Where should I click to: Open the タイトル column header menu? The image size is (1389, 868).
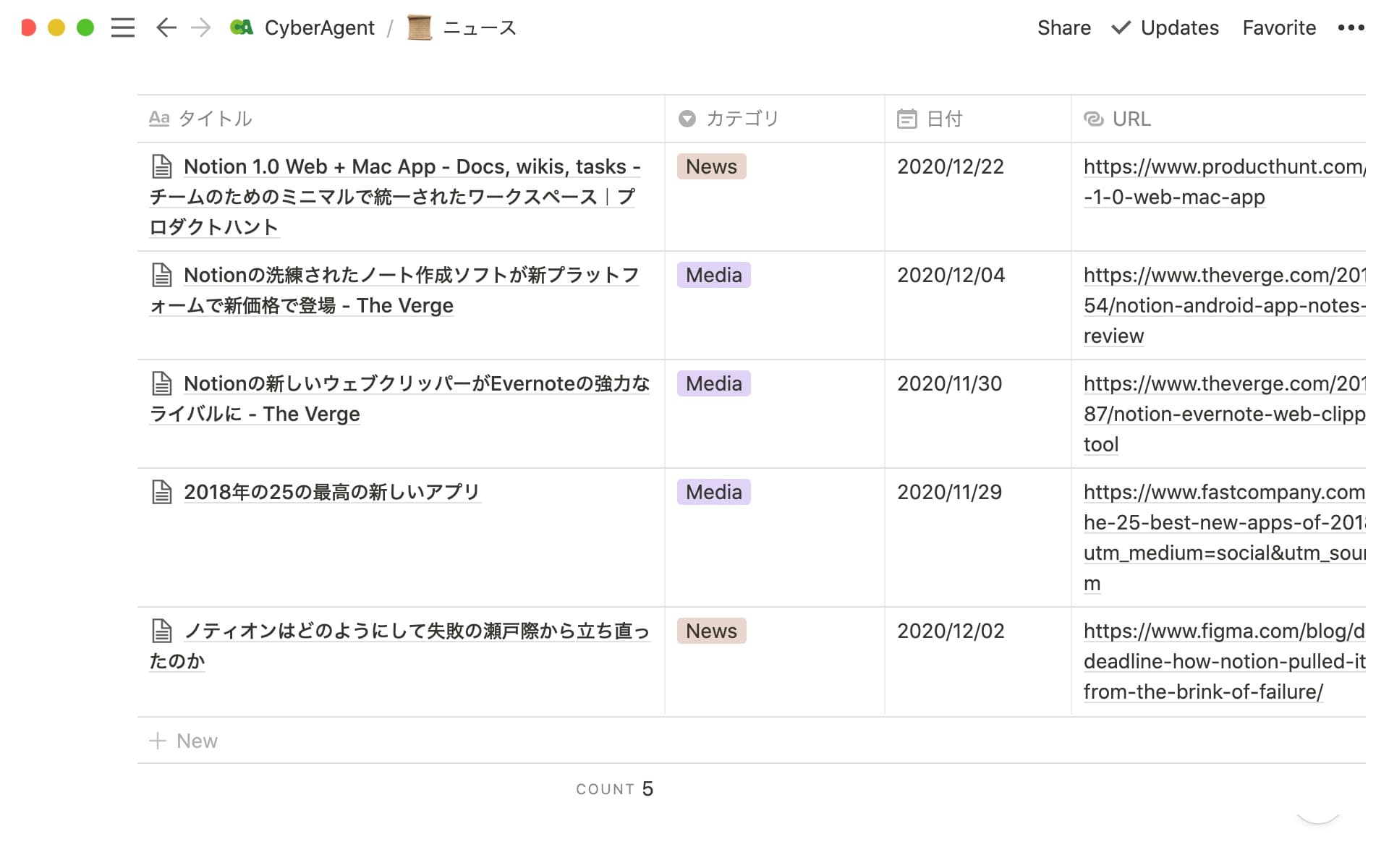(215, 119)
